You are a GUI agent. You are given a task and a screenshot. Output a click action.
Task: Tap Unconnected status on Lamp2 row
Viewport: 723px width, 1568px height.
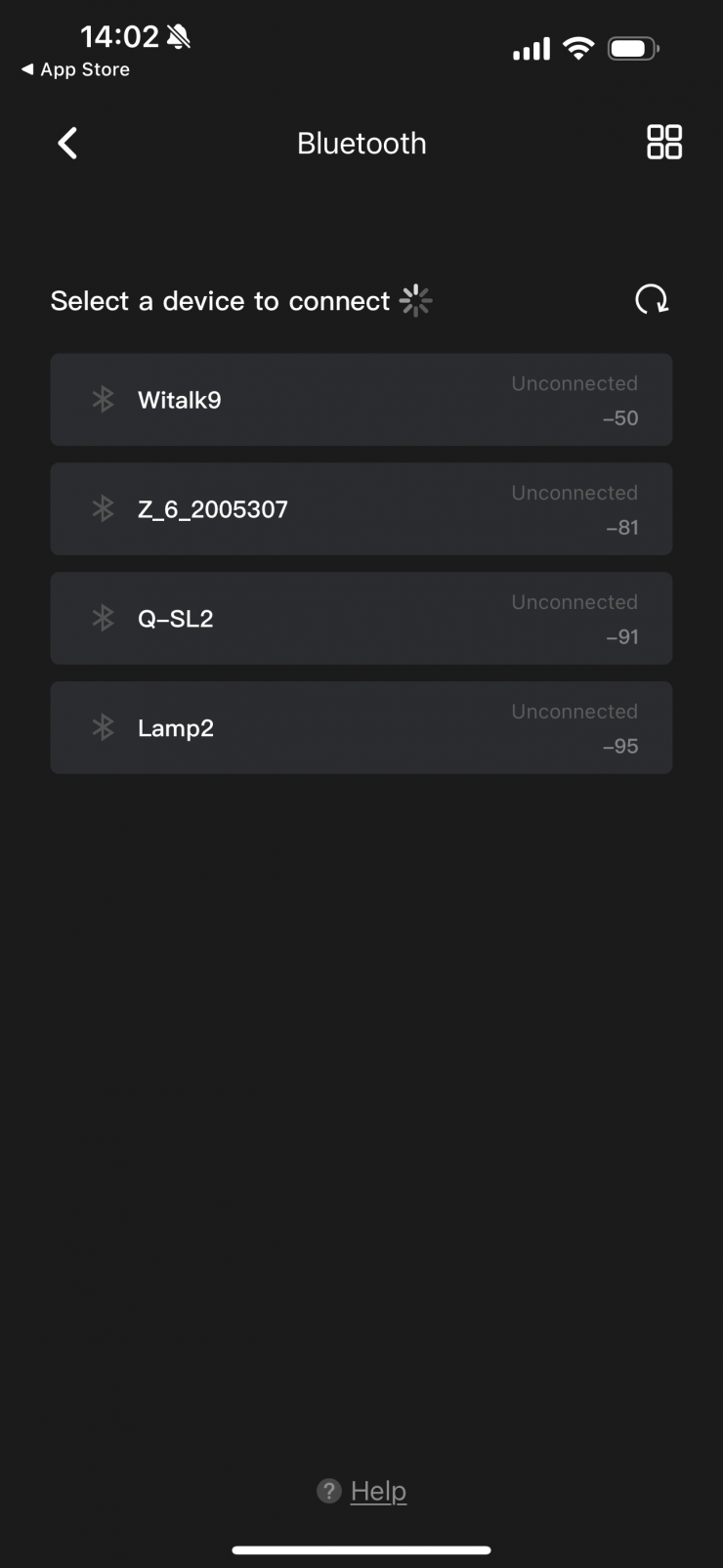(574, 712)
